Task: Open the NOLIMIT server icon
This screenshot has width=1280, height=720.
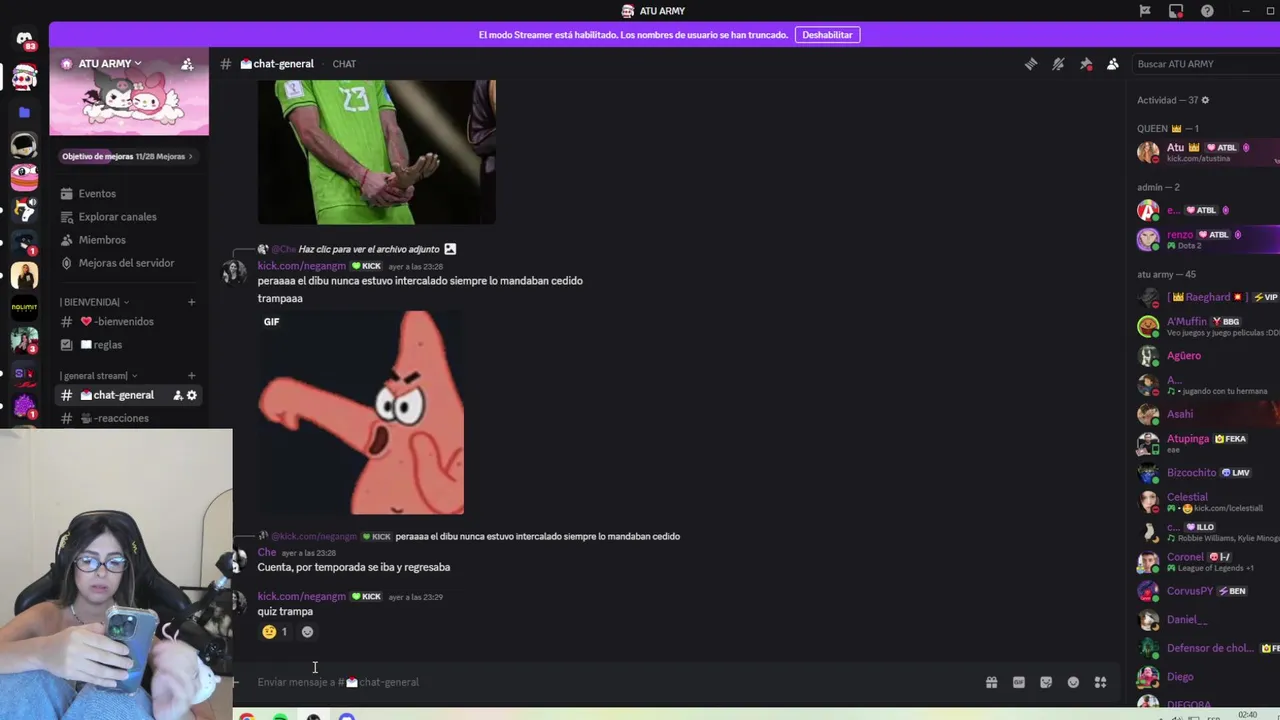Action: [x=24, y=308]
